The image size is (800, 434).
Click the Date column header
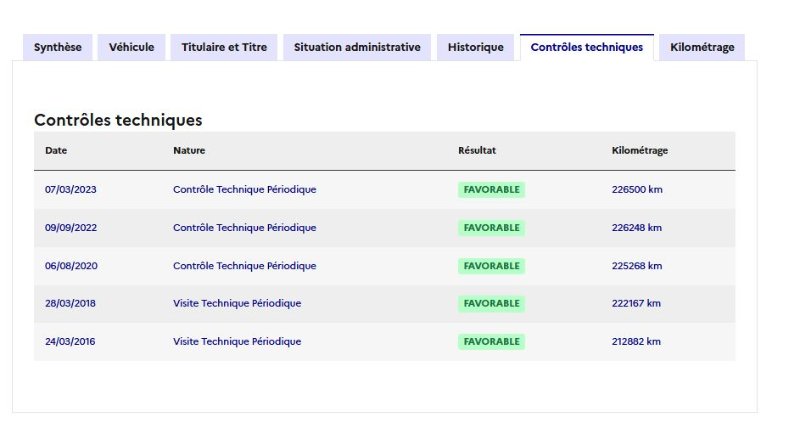56,150
